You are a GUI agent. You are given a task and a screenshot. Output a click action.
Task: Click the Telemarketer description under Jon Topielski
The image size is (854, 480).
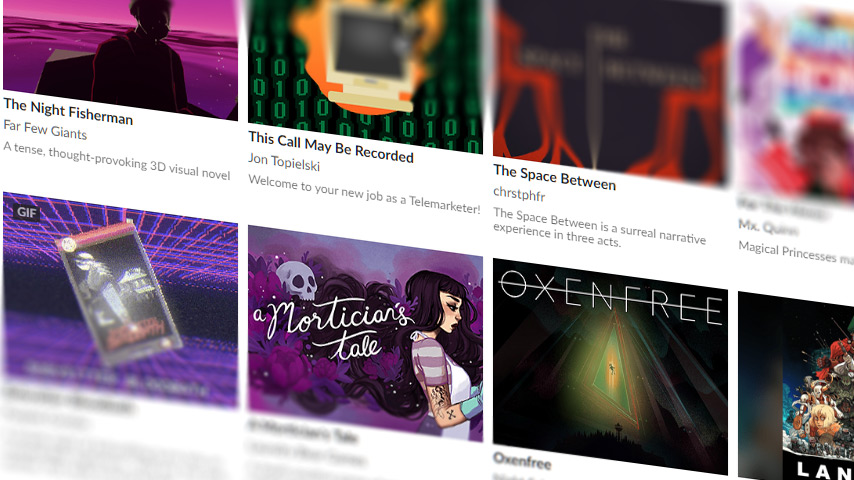click(x=364, y=195)
